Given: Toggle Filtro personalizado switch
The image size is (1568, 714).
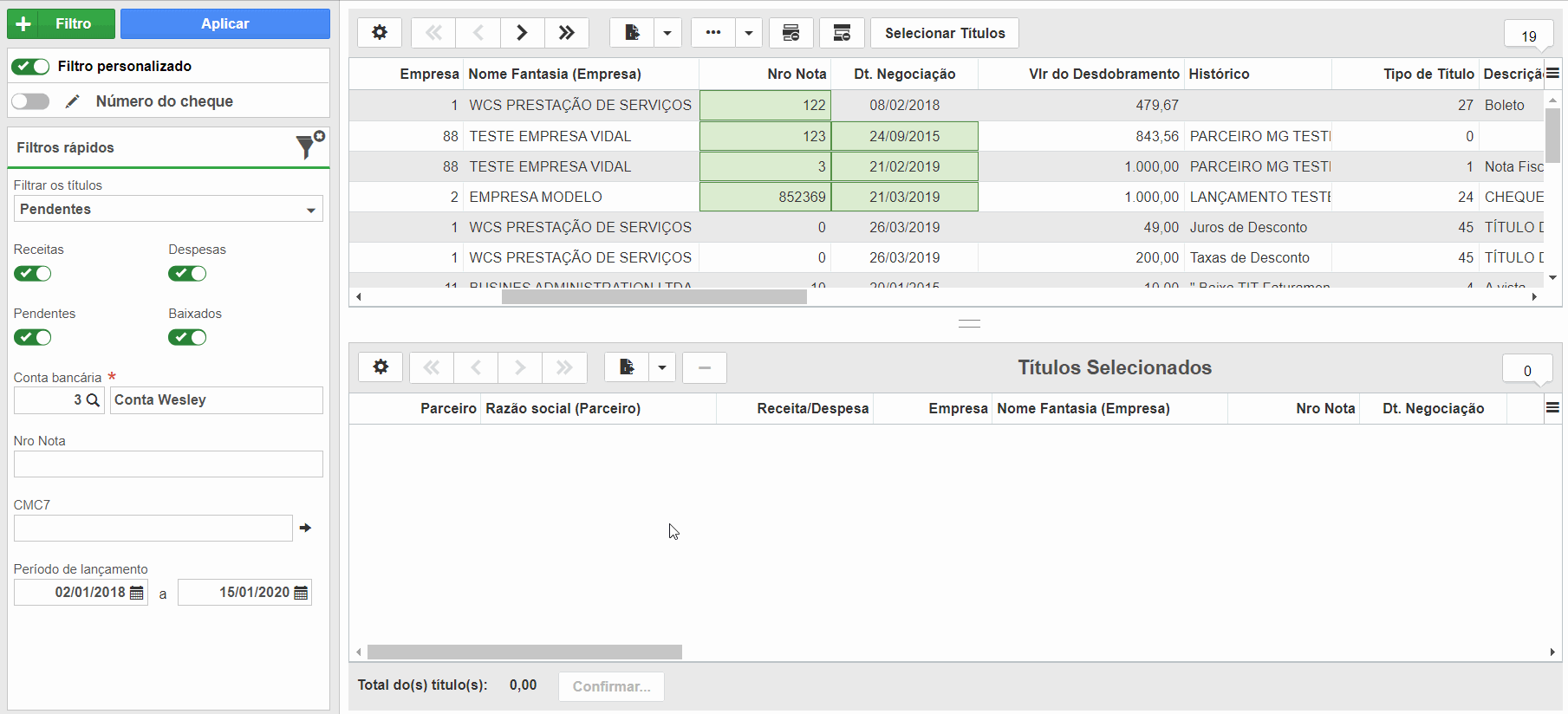Looking at the screenshot, I should pos(30,67).
